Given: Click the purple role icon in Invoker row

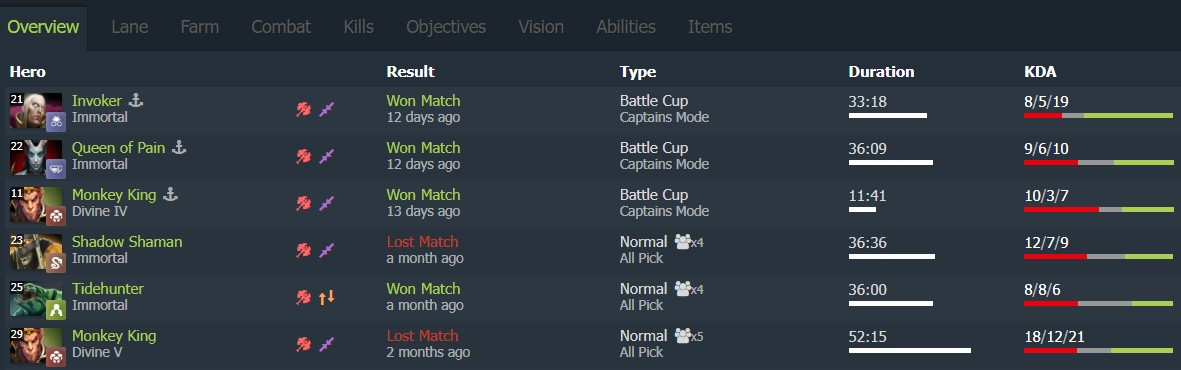Looking at the screenshot, I should [326, 109].
